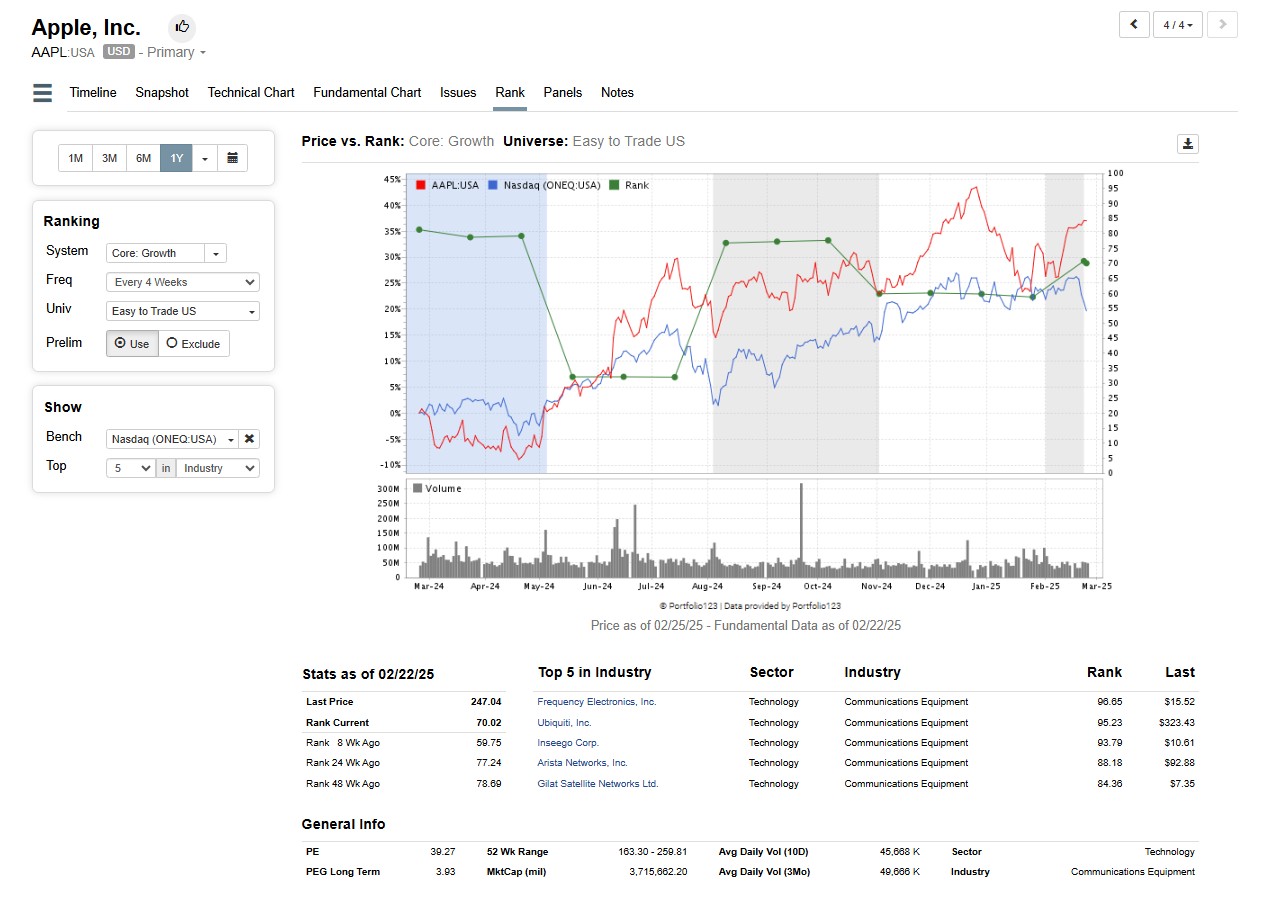The height and width of the screenshot is (918, 1272).
Task: Remove the Nasdaq benchmark with X icon
Action: pos(250,439)
